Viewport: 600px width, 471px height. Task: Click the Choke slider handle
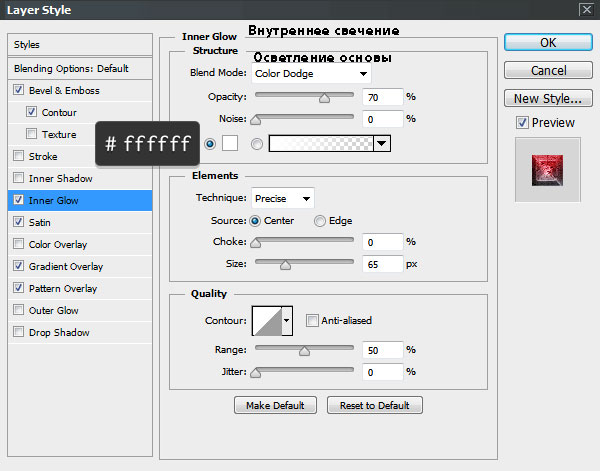click(255, 243)
